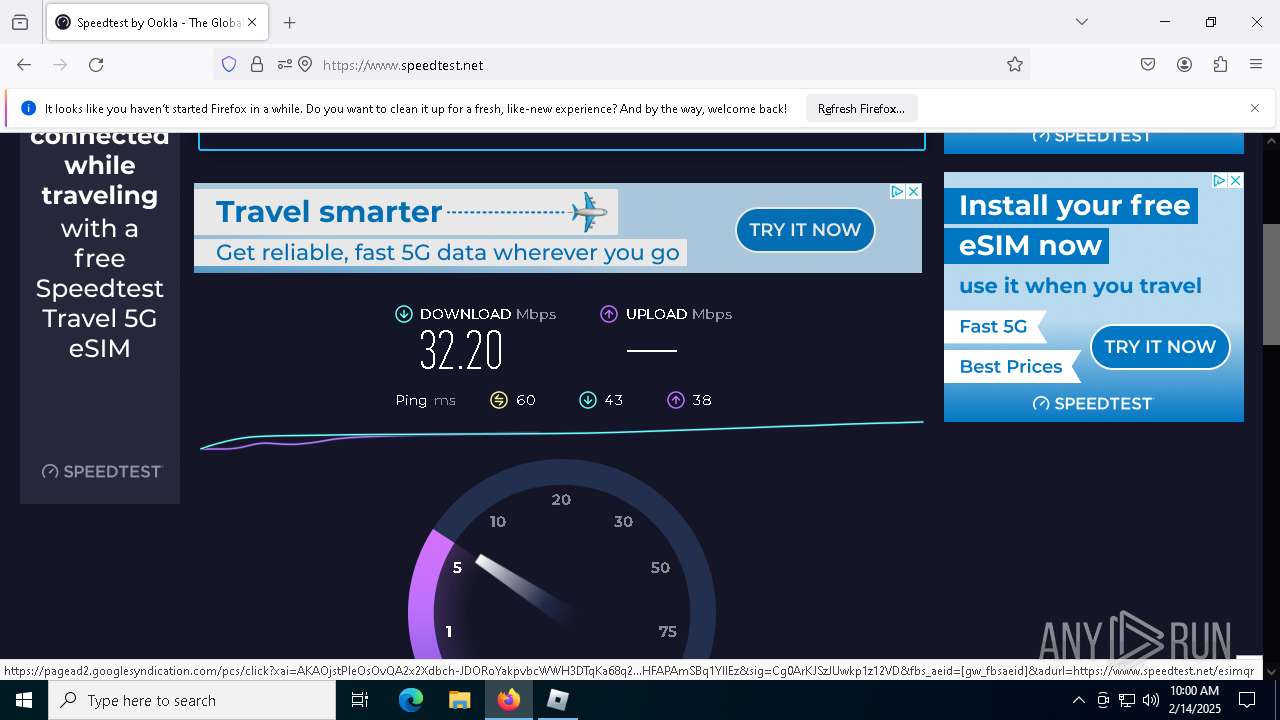Open the network status tray icon
The image size is (1280, 720).
point(1127,700)
